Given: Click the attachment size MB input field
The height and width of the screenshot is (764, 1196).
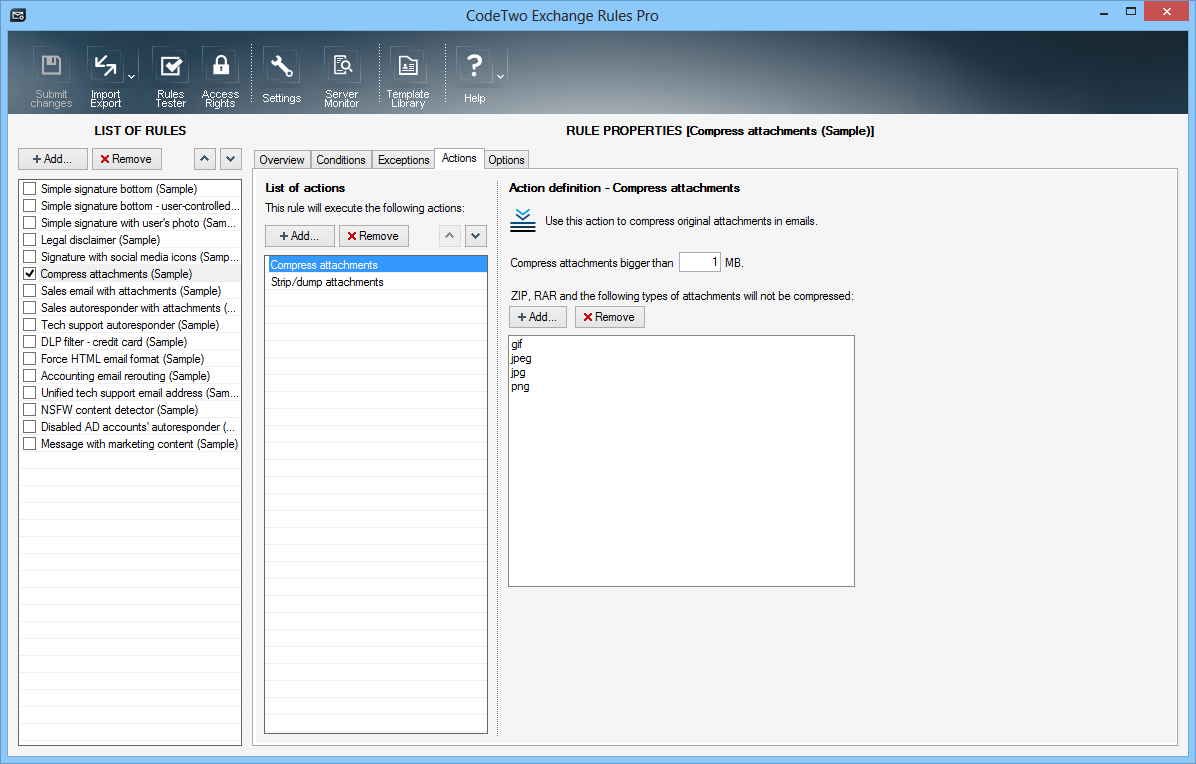Looking at the screenshot, I should [699, 262].
